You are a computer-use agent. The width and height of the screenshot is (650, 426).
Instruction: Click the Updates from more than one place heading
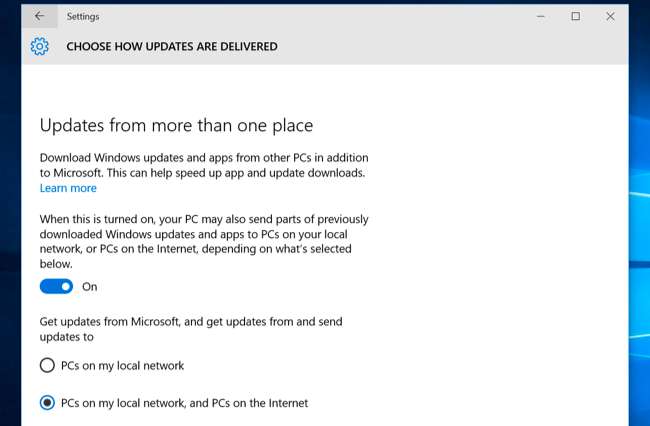176,125
